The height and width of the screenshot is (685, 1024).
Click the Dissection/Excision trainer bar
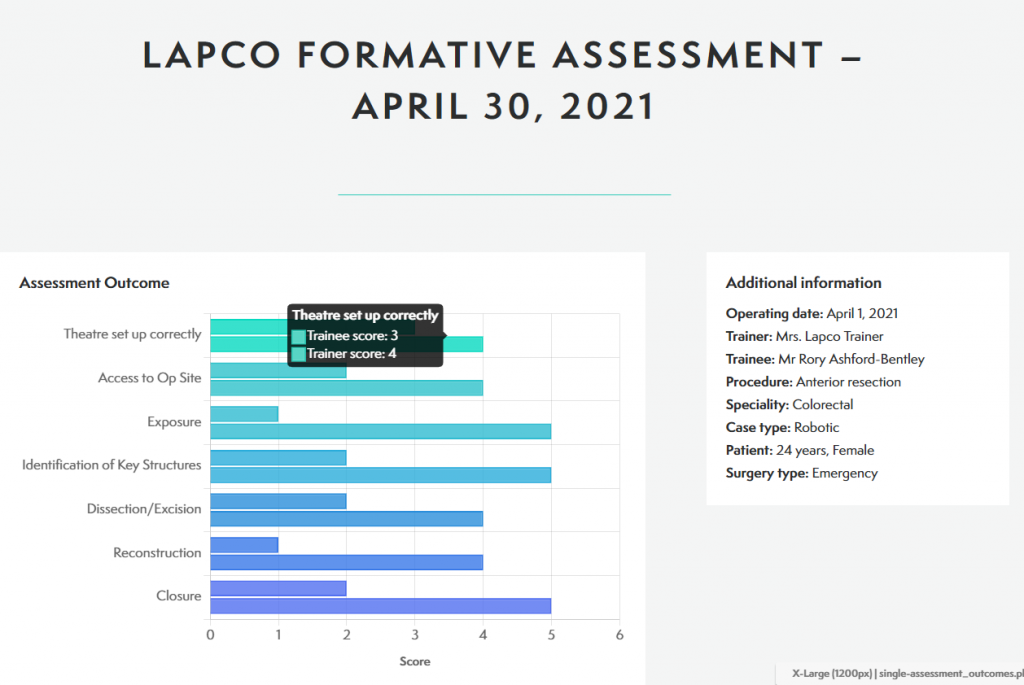point(346,518)
